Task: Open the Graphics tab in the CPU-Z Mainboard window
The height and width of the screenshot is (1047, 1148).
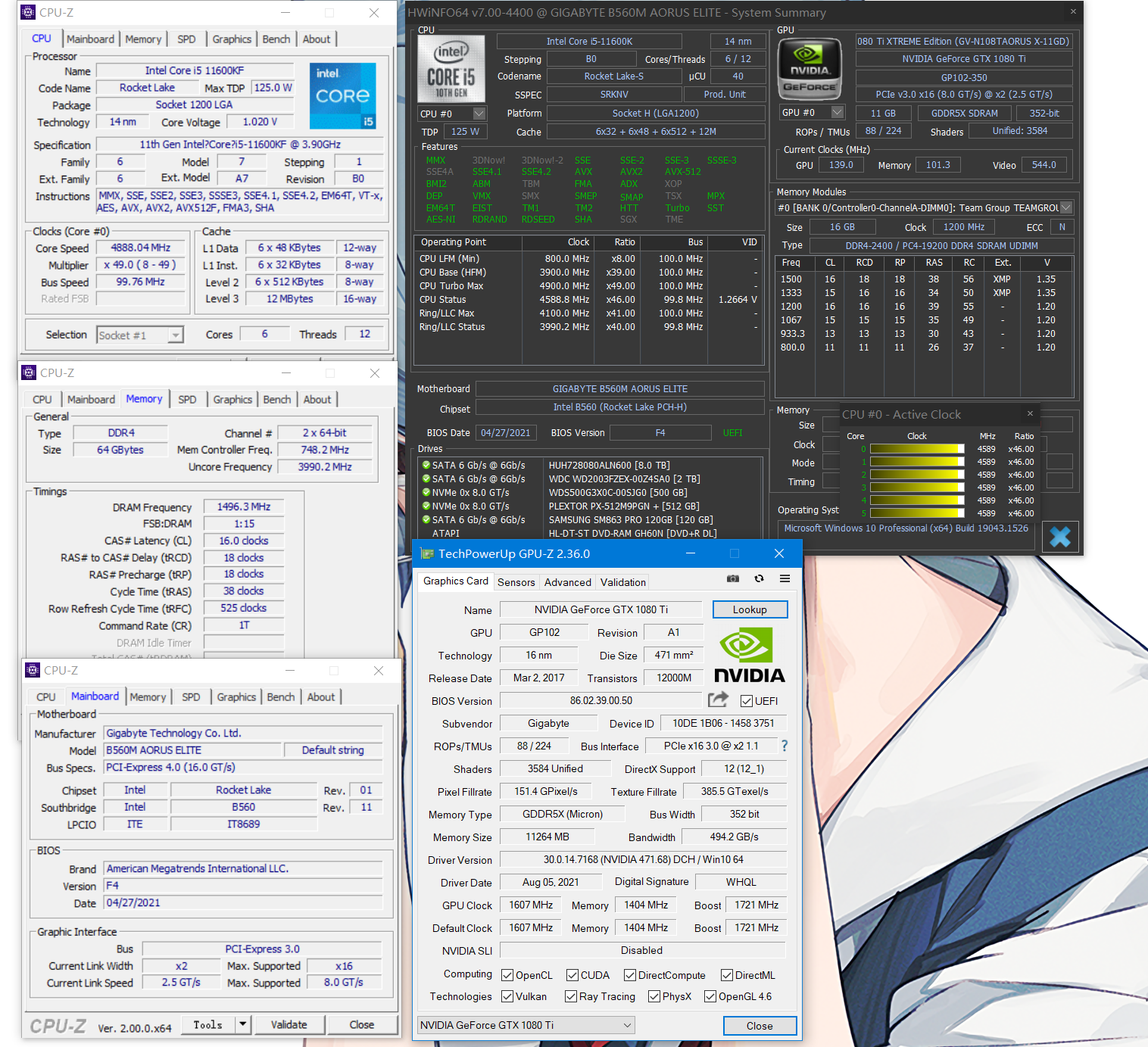Action: [x=236, y=697]
